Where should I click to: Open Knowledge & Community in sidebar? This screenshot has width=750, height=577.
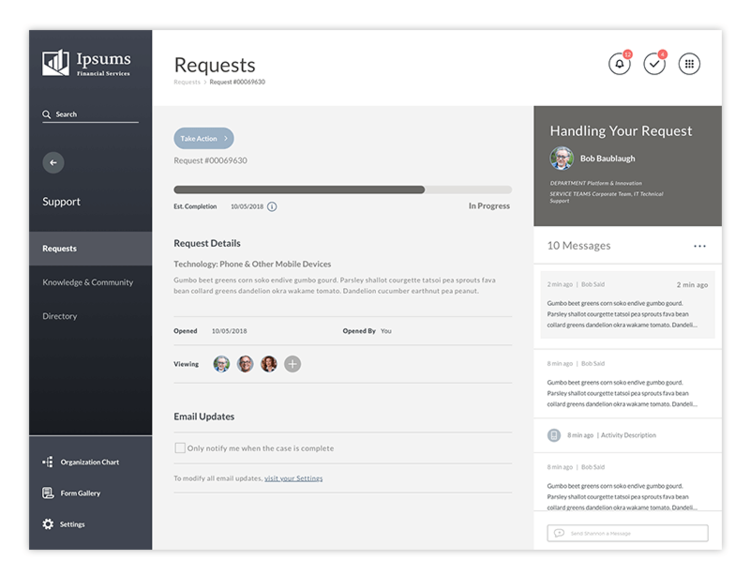click(88, 282)
